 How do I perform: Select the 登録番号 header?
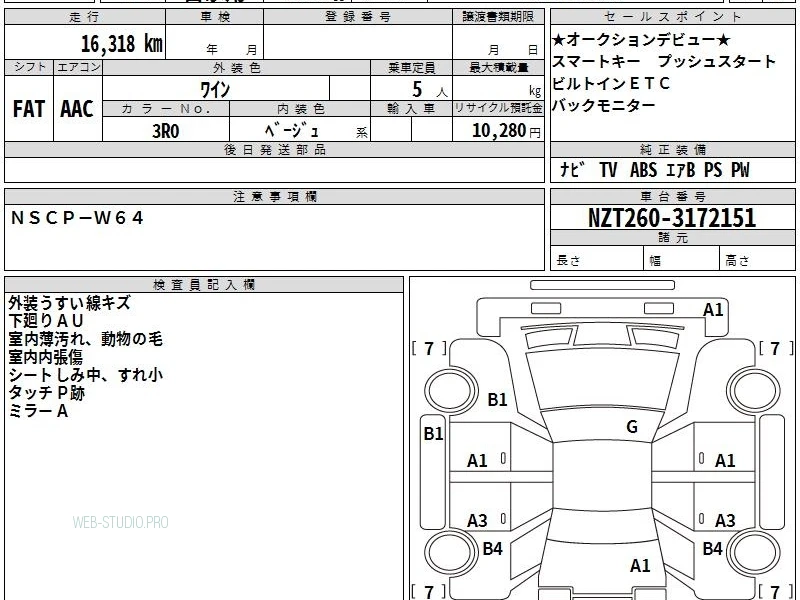358,17
